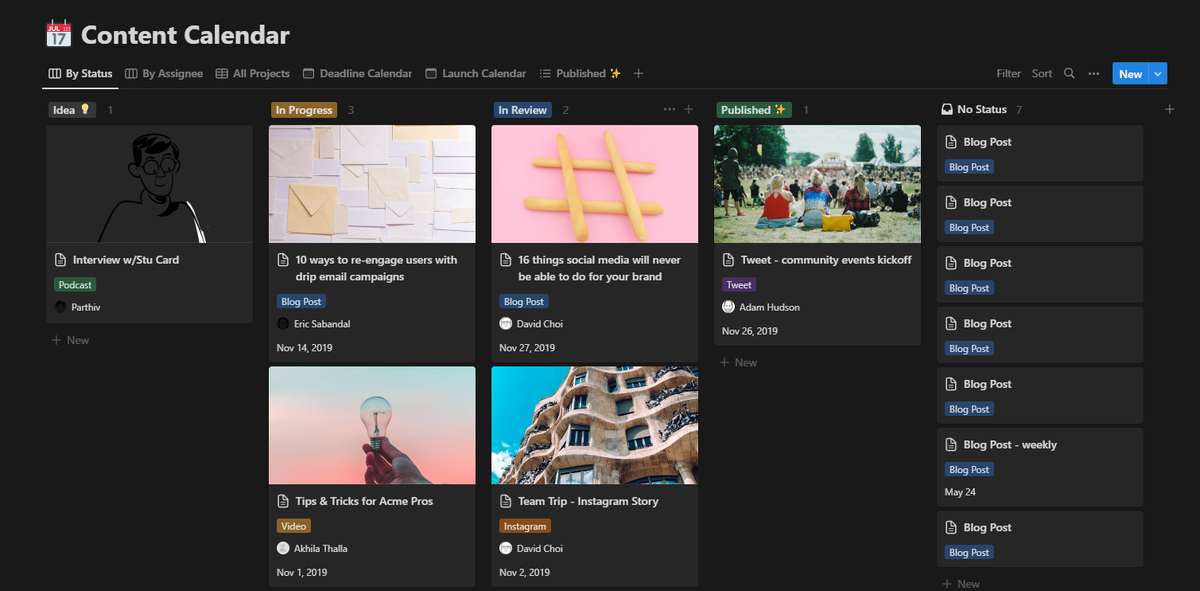Viewport: 1200px width, 591px height.
Task: Open the three-dot options menu next to Search
Action: tap(1094, 73)
